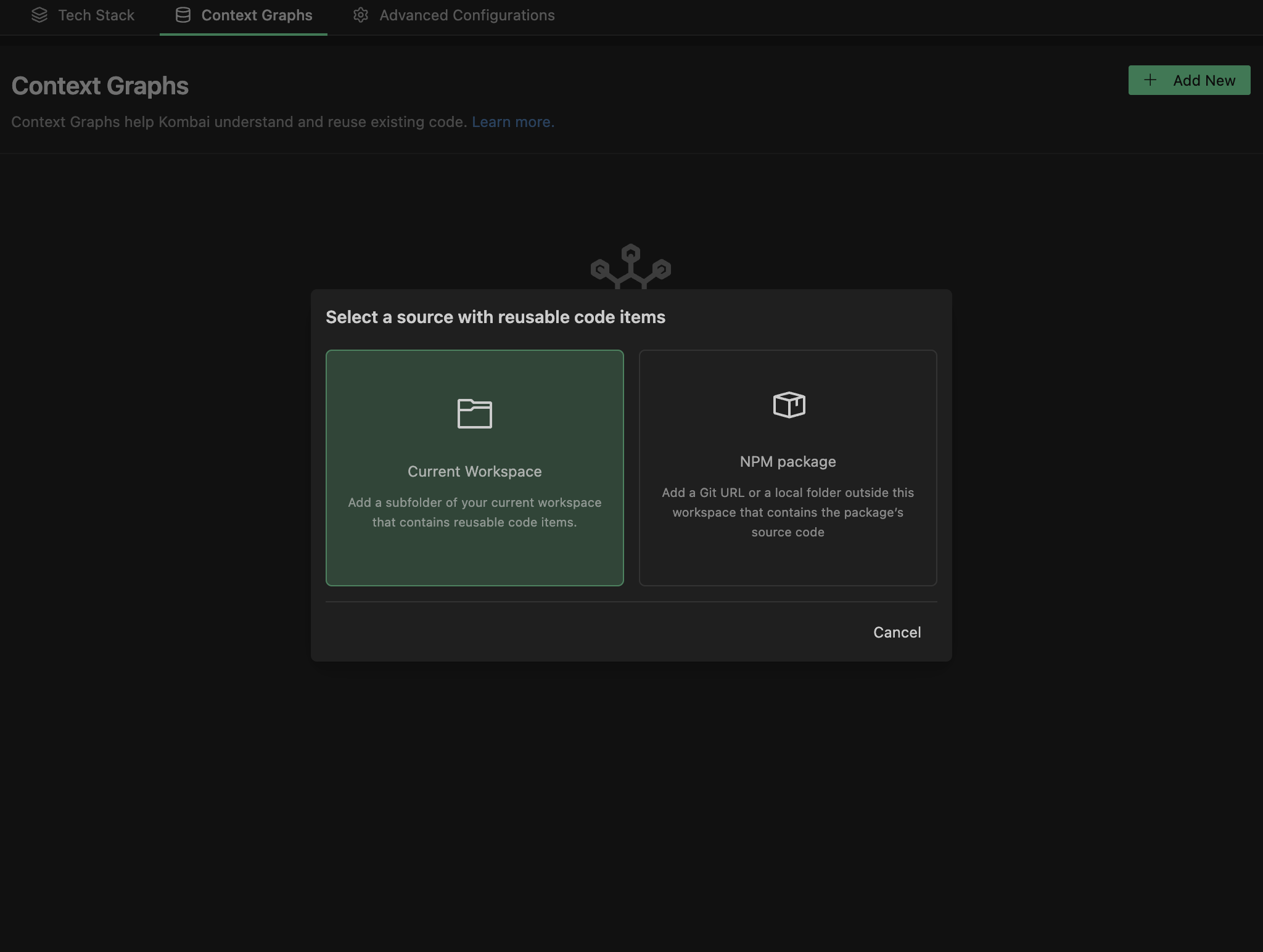The width and height of the screenshot is (1263, 952).
Task: Select the Context Graphs tab label
Action: (x=257, y=15)
